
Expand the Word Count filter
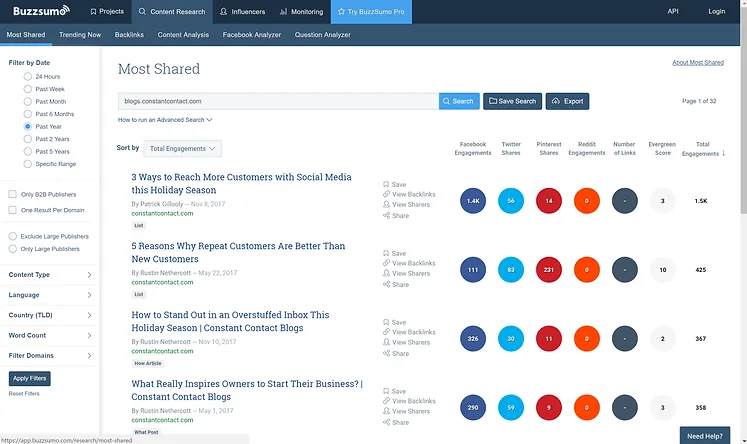[50, 335]
